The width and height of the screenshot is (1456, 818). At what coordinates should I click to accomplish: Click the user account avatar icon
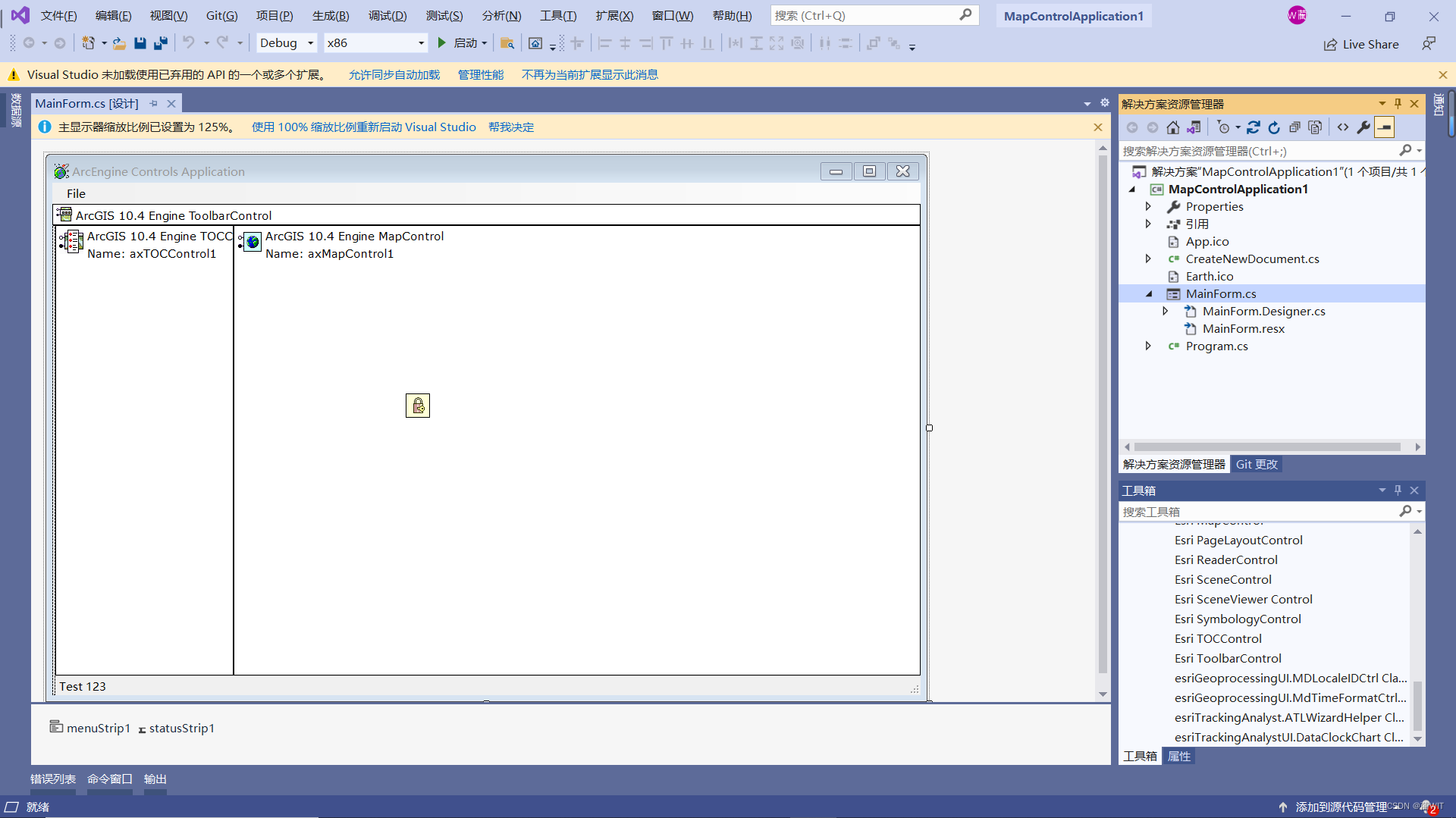coord(1297,15)
